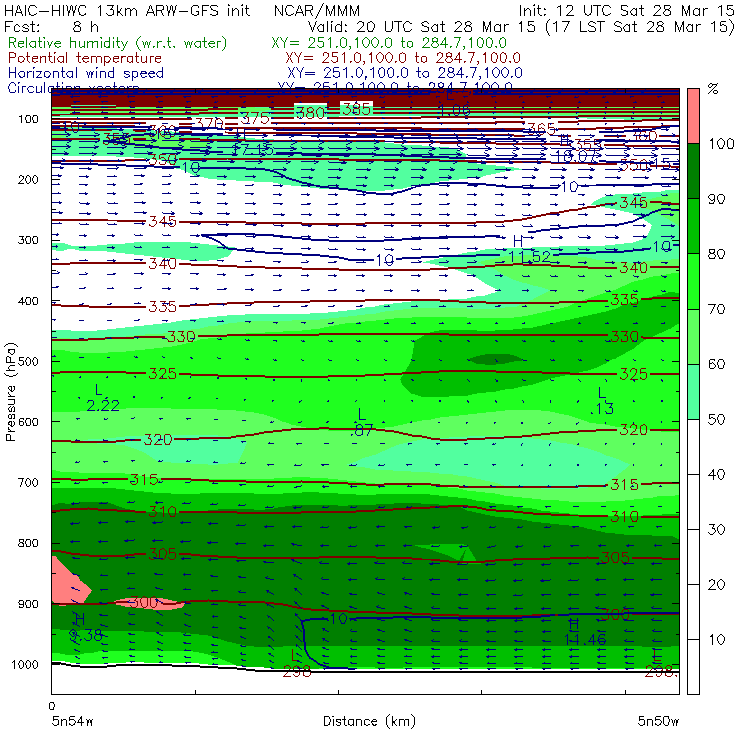Click the '40' label on the color bar
The height and width of the screenshot is (740, 740).
pos(716,474)
